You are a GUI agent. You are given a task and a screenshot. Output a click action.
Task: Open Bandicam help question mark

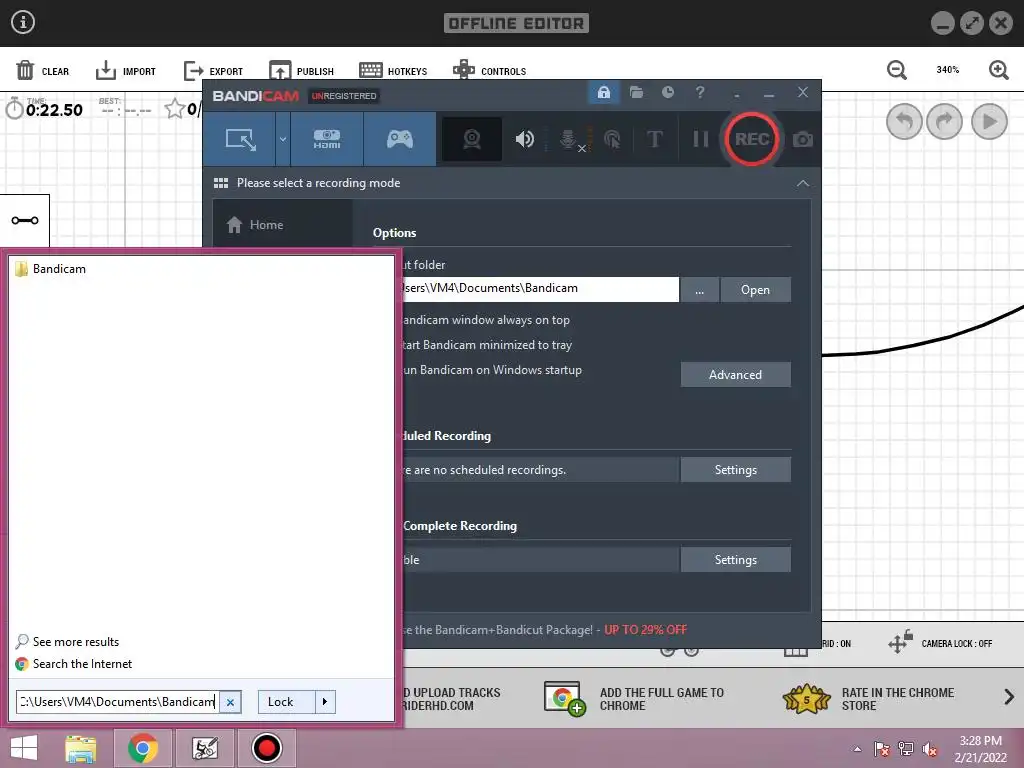700,93
